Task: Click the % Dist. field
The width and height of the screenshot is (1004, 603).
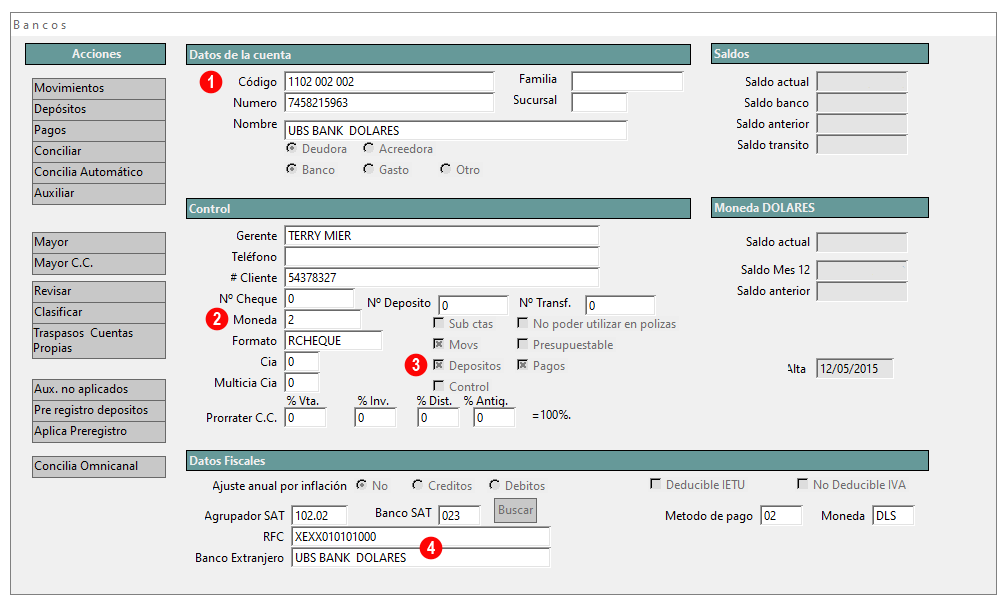Action: click(x=438, y=417)
